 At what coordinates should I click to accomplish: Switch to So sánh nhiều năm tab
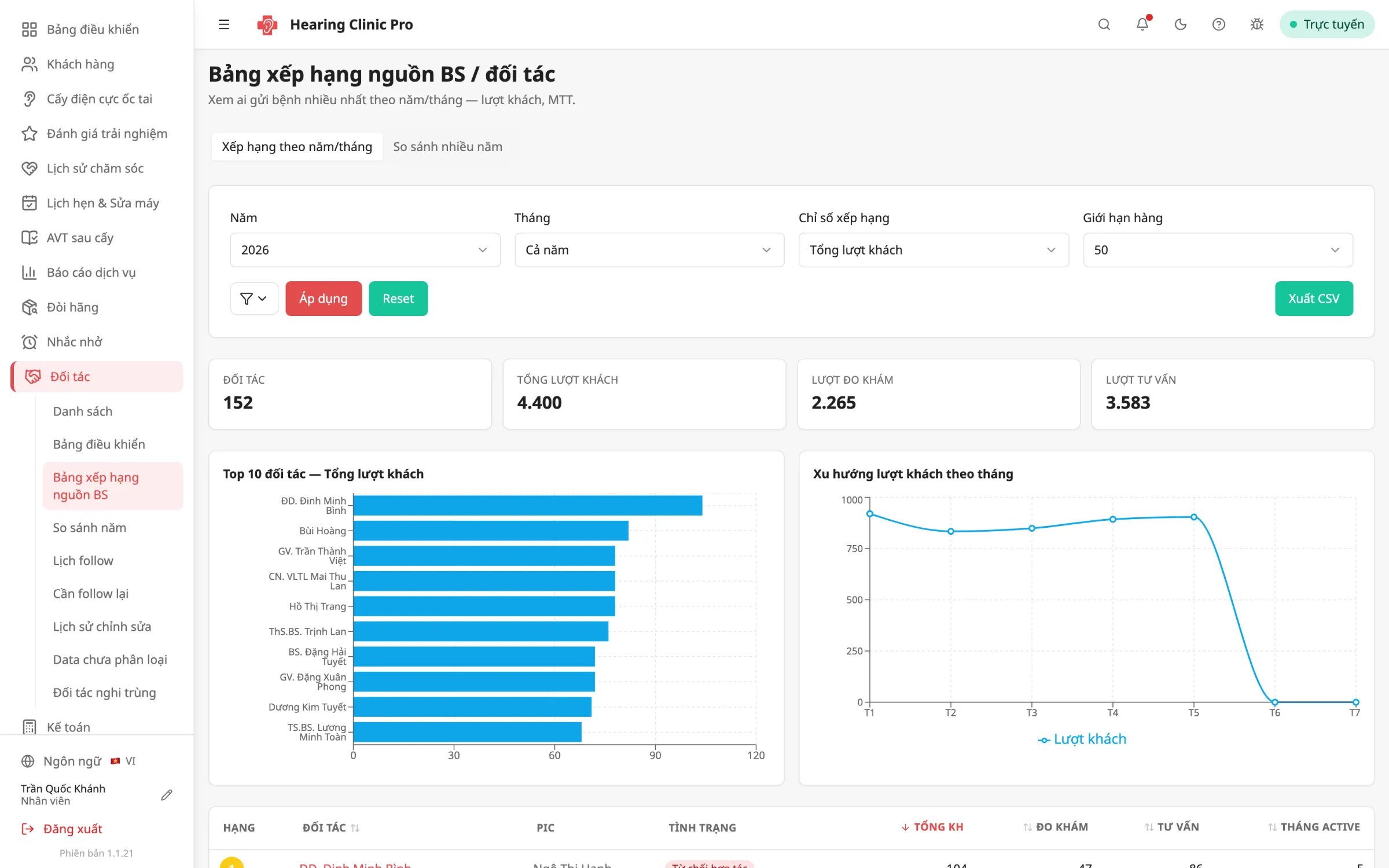pyautogui.click(x=447, y=146)
